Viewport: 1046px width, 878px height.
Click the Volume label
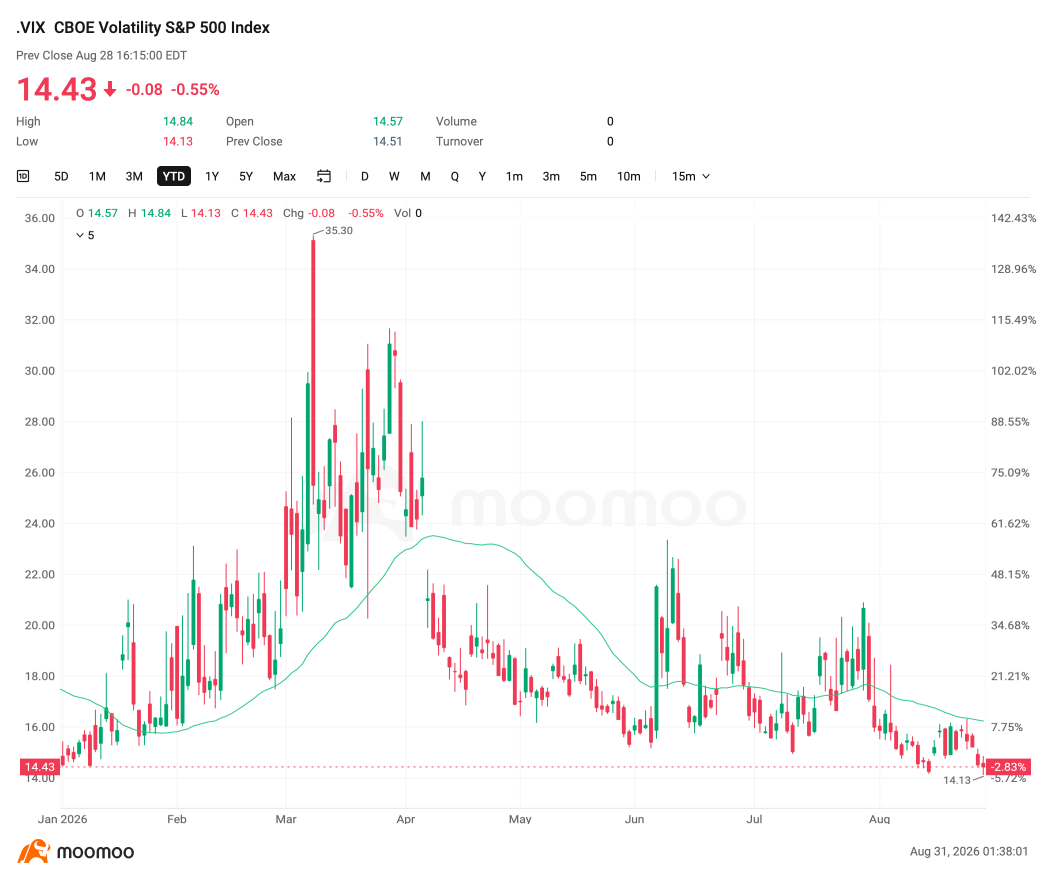[x=456, y=121]
